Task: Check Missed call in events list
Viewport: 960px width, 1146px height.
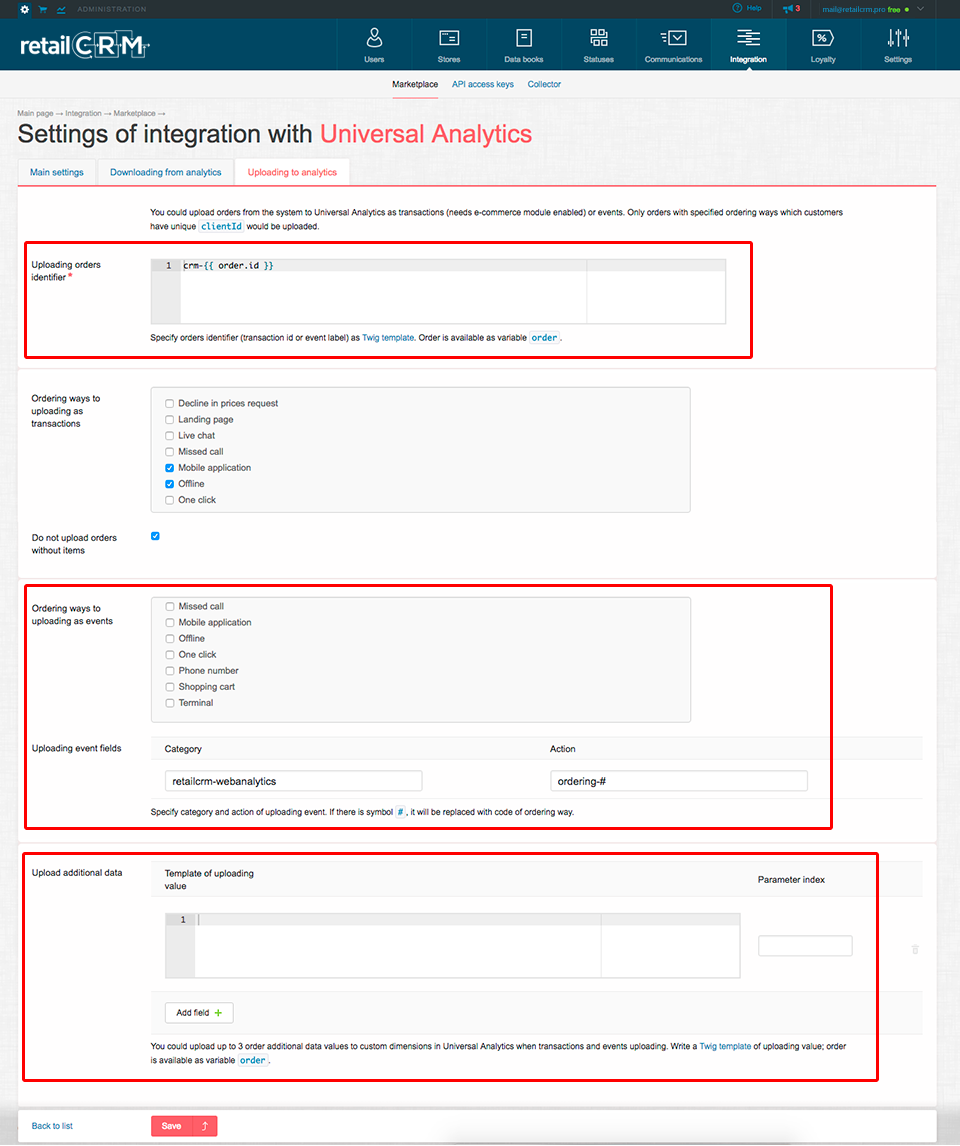Action: [169, 607]
